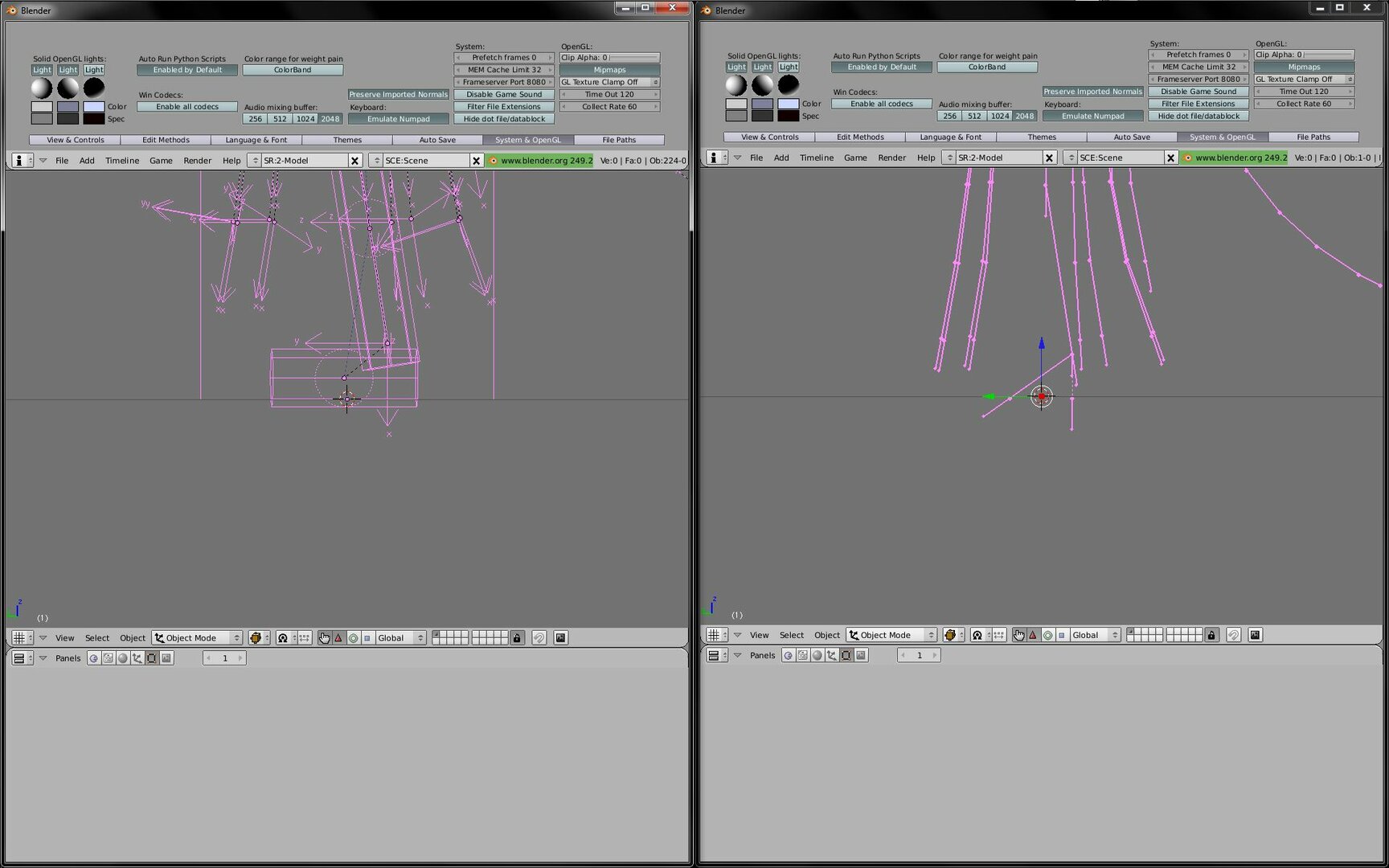Image resolution: width=1389 pixels, height=868 pixels.
Task: Switch to File Paths tab in right window
Action: point(1313,137)
